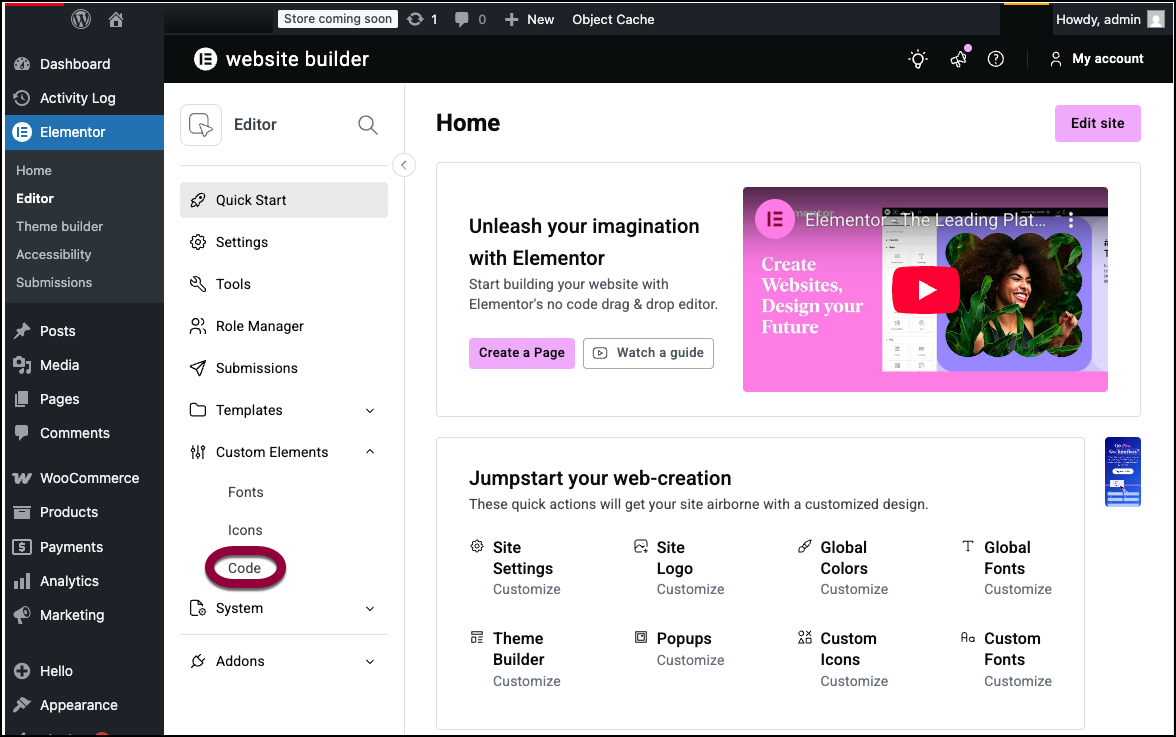The image size is (1176, 737).
Task: Open Role Manager in Editor menu
Action: click(x=259, y=326)
